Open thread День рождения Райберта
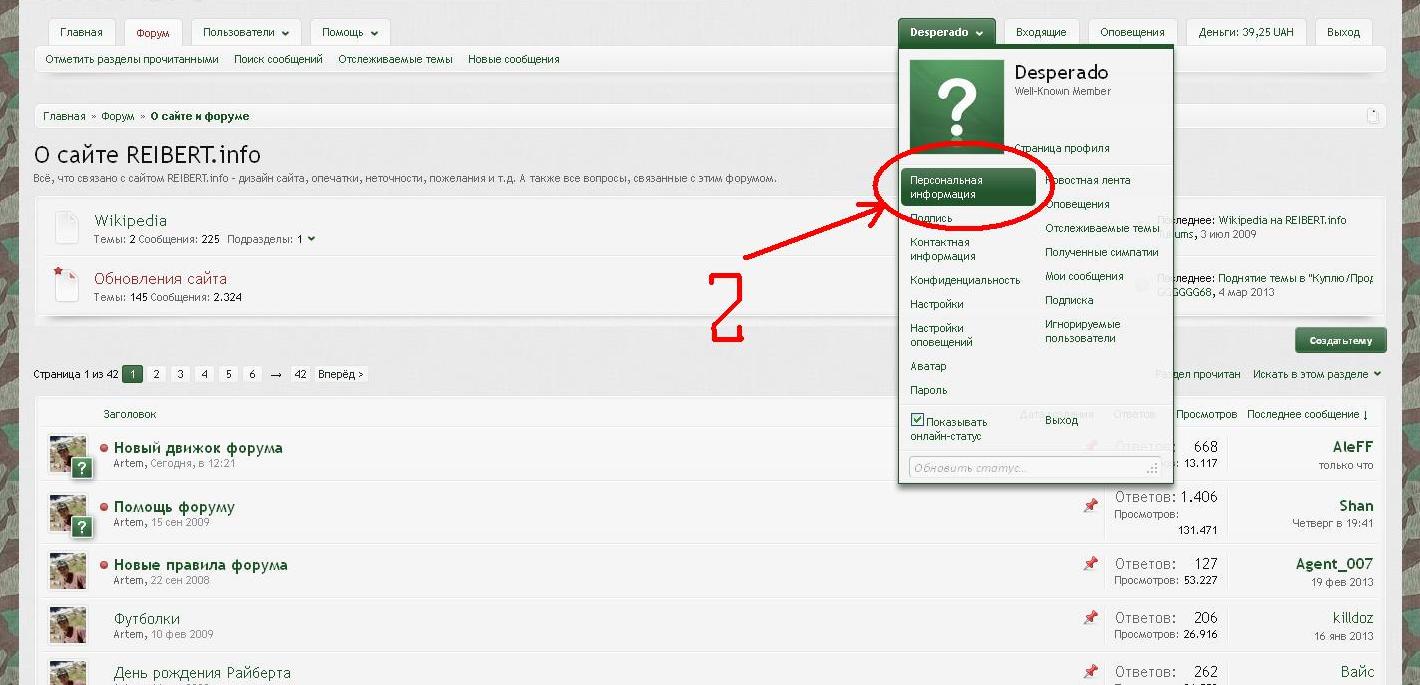Screen dimensions: 1420x685 [202, 673]
